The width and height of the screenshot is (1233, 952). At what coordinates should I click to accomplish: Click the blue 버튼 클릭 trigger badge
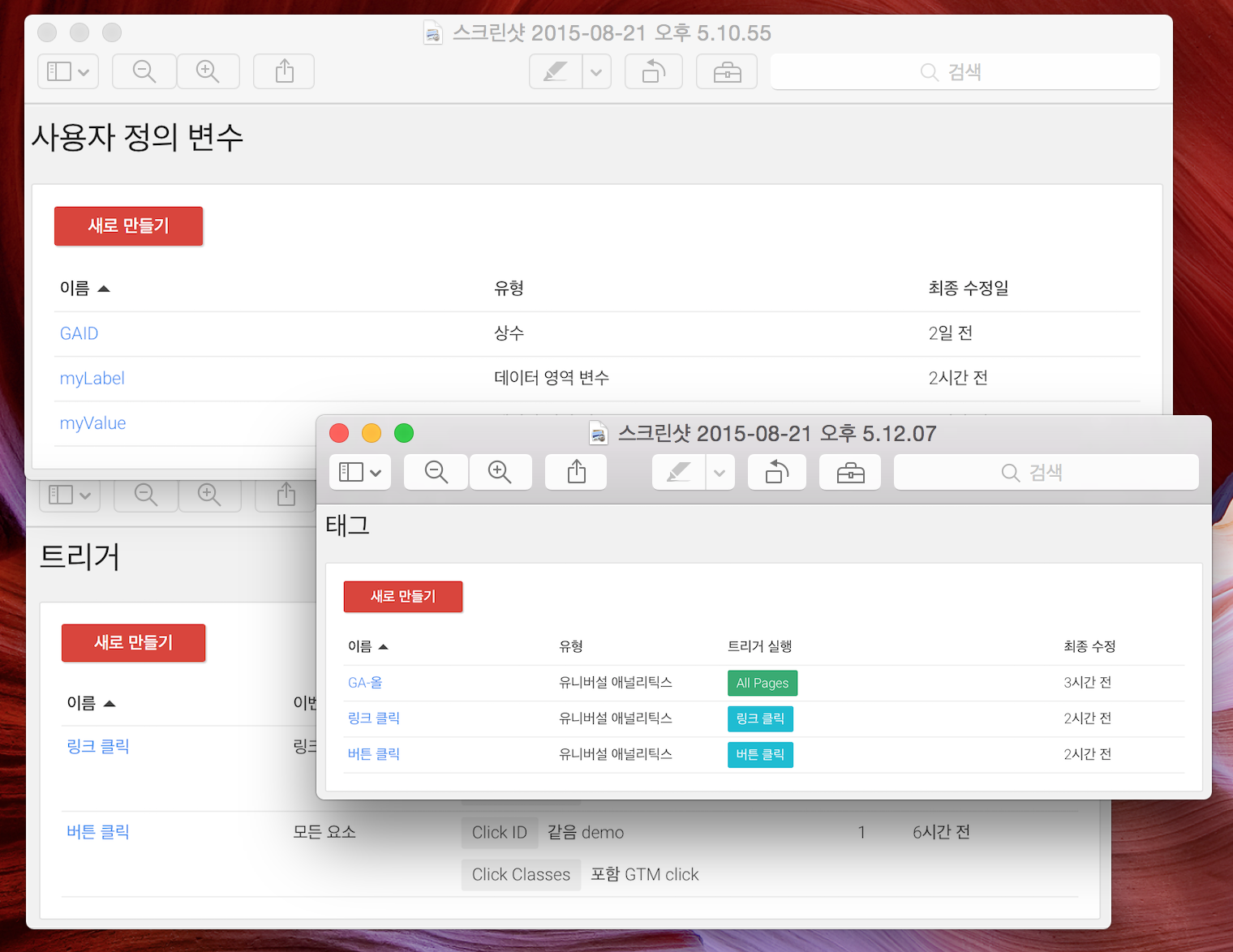click(x=760, y=755)
